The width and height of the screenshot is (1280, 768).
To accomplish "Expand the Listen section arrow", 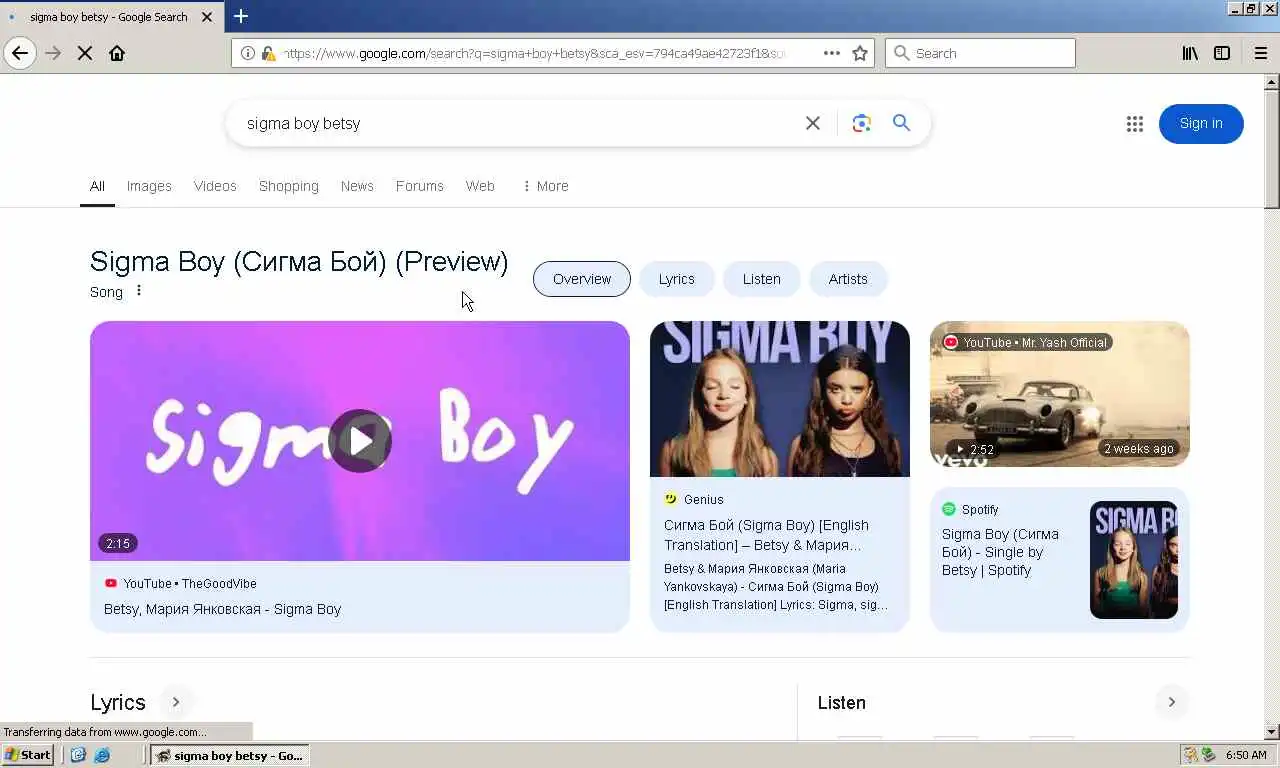I will pyautogui.click(x=1171, y=702).
